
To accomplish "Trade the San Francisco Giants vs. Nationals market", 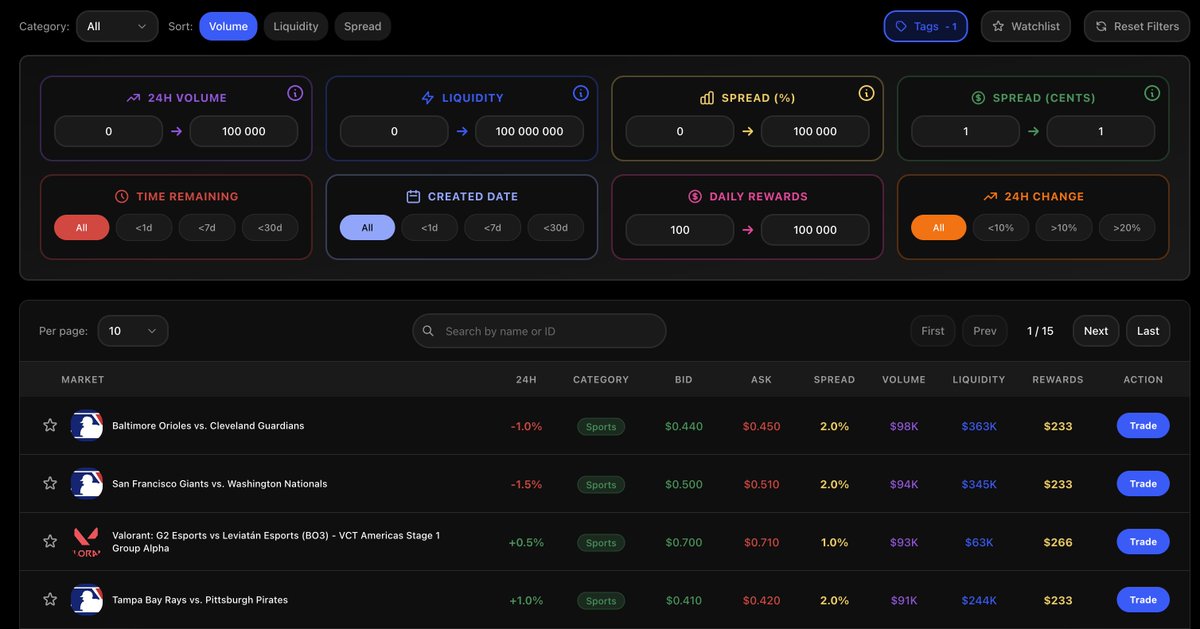I will [x=1143, y=484].
